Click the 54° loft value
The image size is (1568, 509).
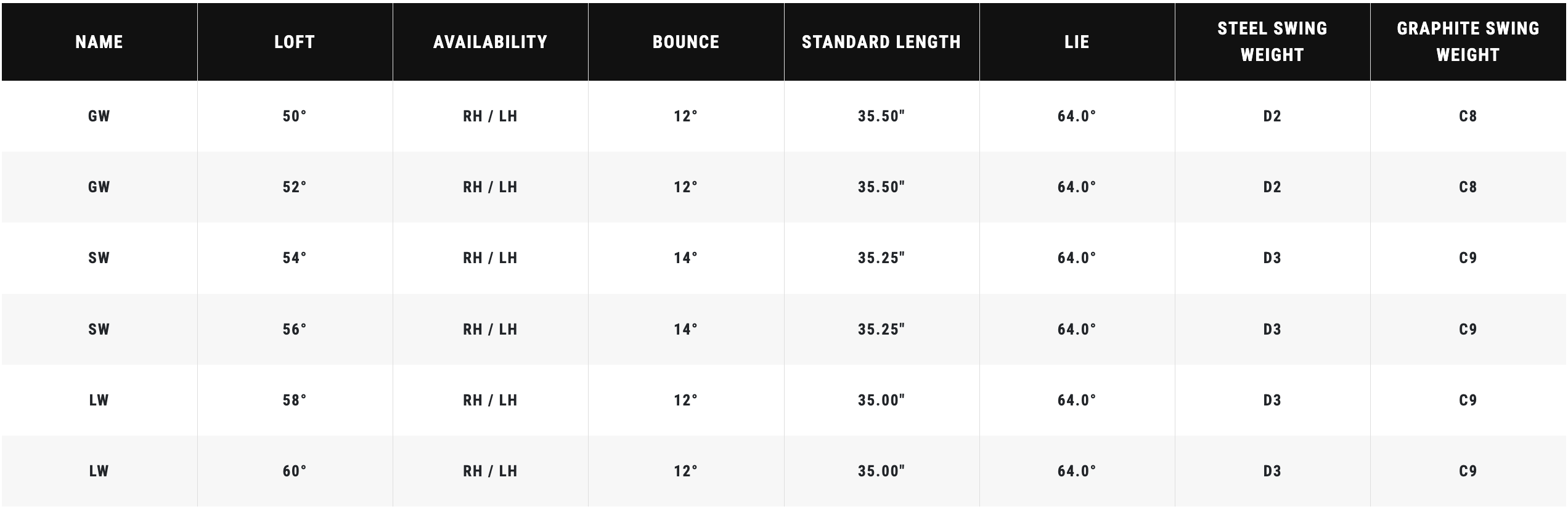[x=295, y=258]
